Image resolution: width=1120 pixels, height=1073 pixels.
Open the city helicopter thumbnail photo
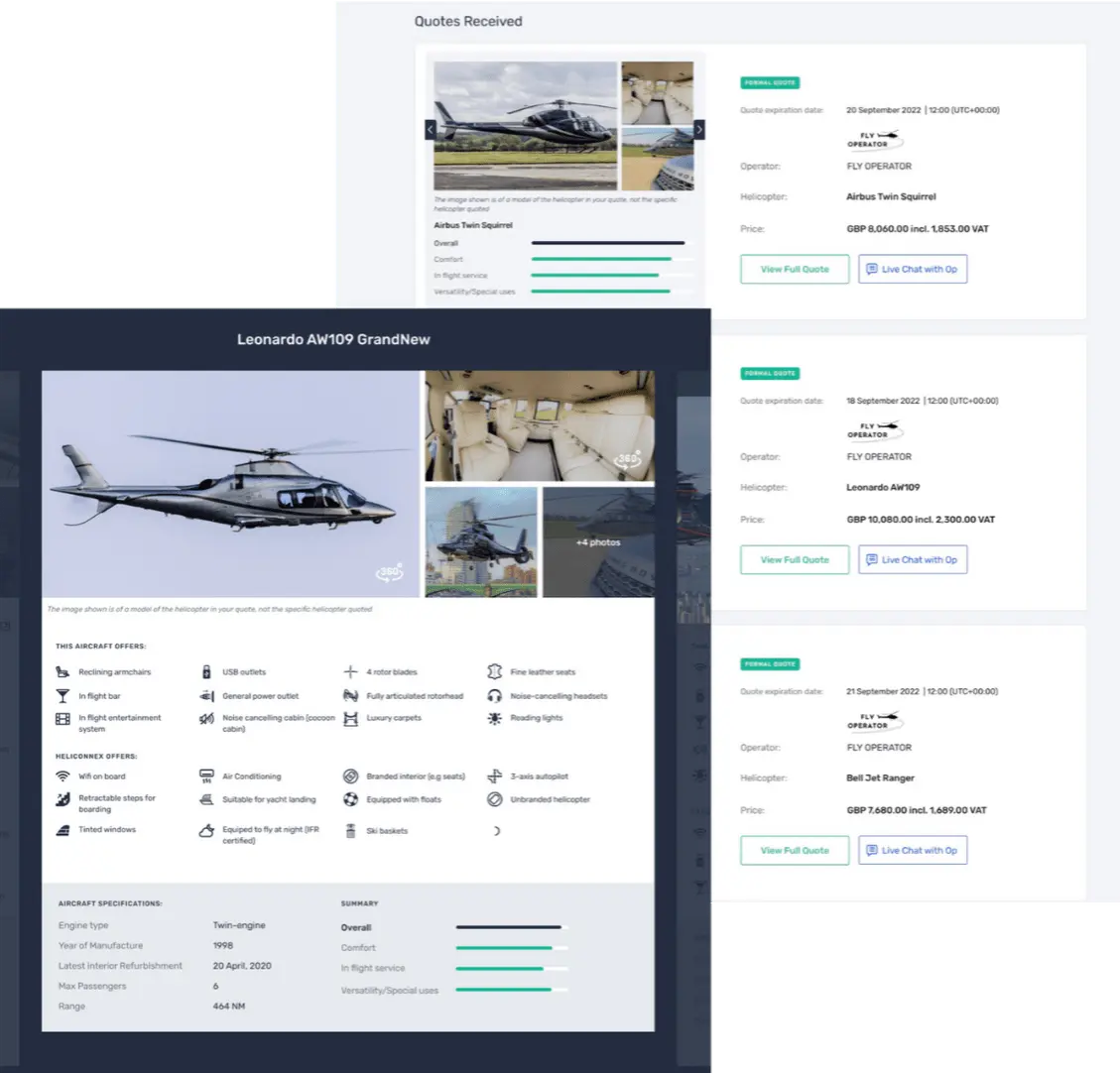tap(481, 542)
